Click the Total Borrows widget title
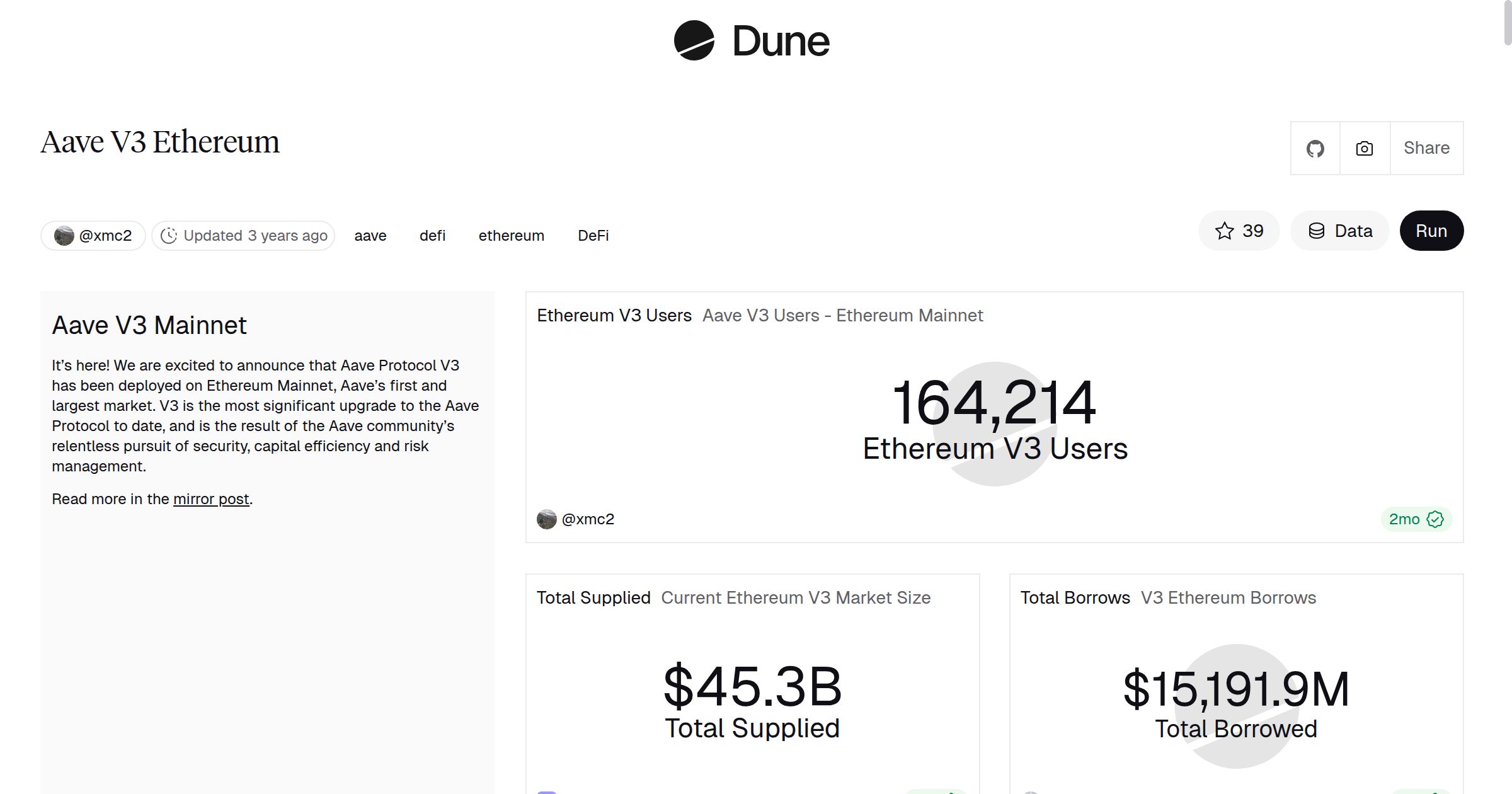Screen dimensions: 1512x794 click(x=1075, y=597)
